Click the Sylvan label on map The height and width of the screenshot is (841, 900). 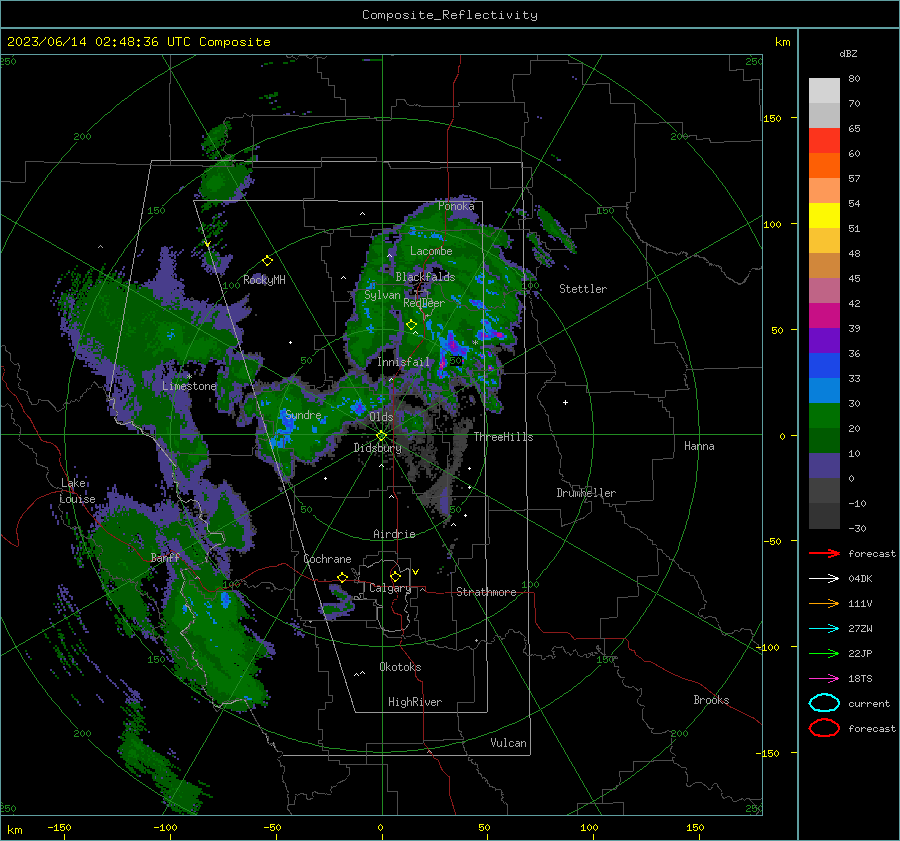pos(382,295)
